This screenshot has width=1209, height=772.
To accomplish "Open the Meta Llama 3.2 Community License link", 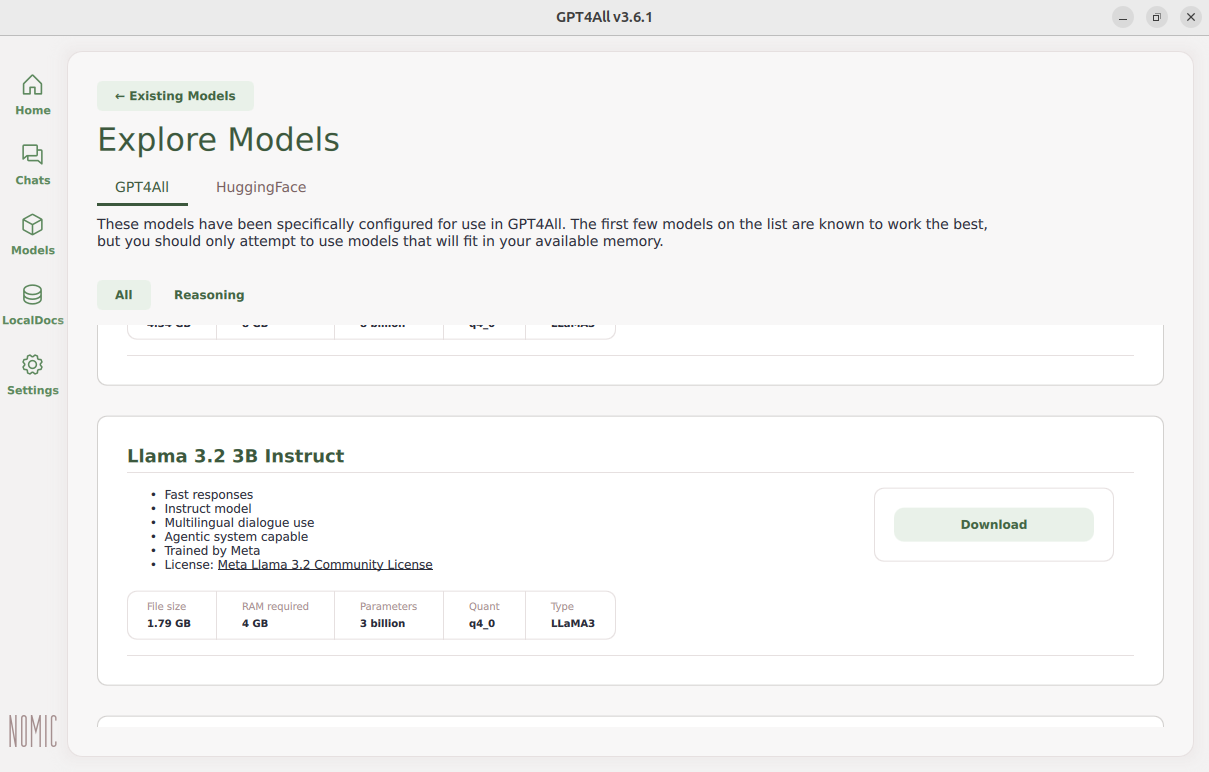I will (325, 565).
